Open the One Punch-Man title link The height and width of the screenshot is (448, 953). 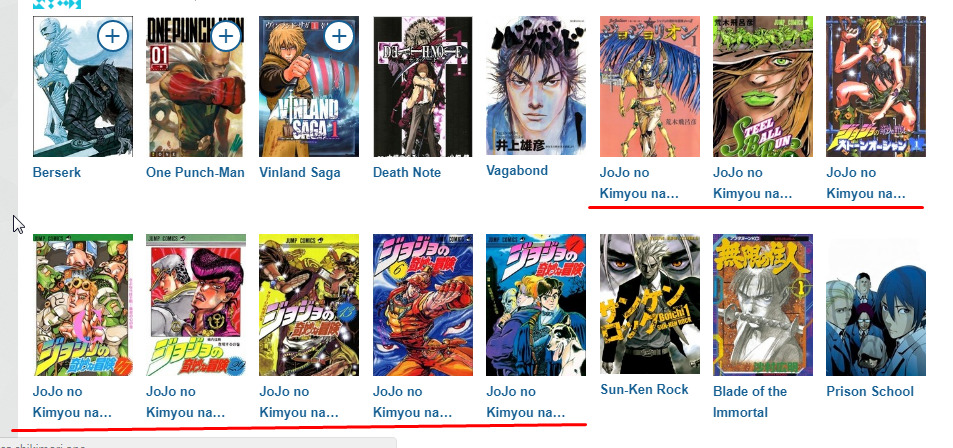click(195, 173)
